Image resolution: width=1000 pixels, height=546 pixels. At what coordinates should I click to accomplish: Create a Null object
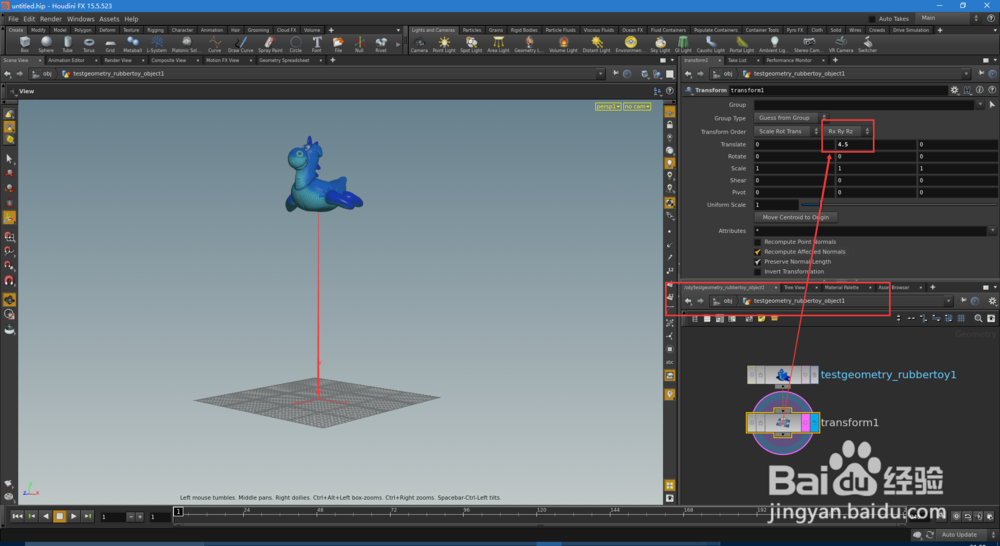point(359,45)
